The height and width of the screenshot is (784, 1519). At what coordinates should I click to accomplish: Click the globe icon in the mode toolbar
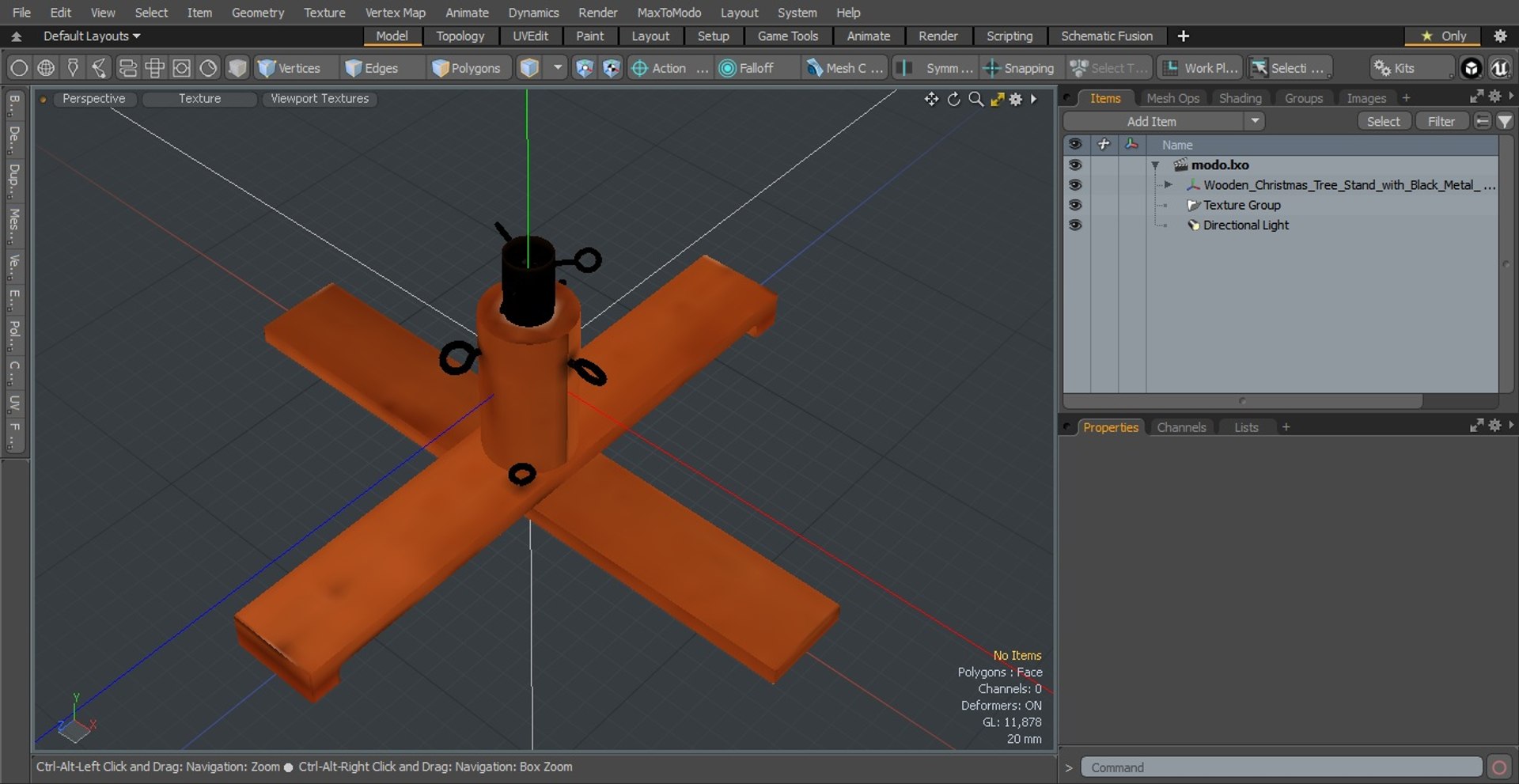pos(46,68)
